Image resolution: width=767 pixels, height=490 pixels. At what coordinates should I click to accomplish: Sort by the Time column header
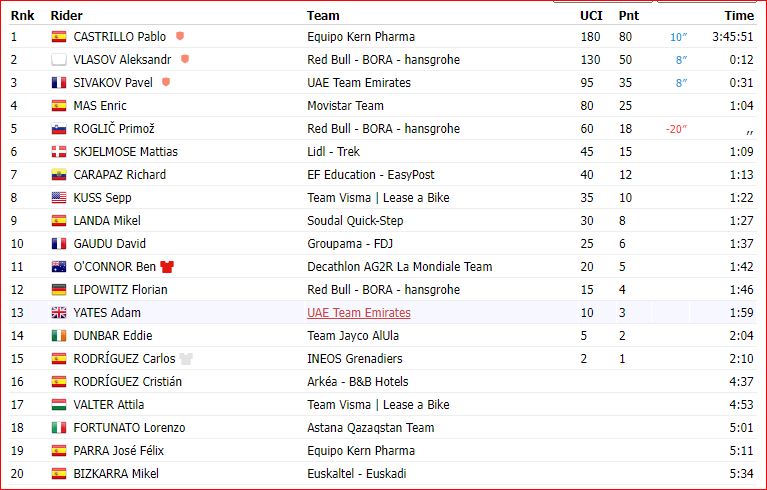[x=739, y=16]
